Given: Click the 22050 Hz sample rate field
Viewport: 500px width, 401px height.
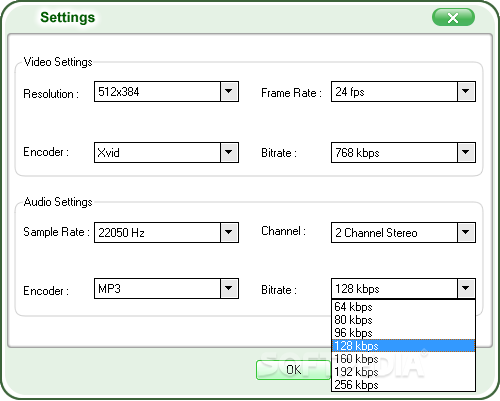Looking at the screenshot, I should point(157,232).
